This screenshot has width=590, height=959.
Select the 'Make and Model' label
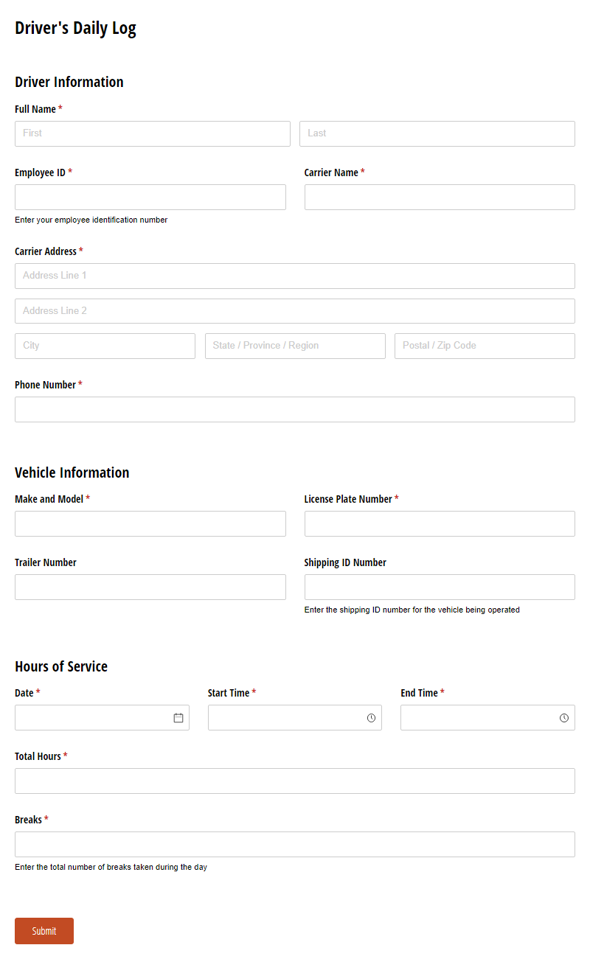click(49, 499)
